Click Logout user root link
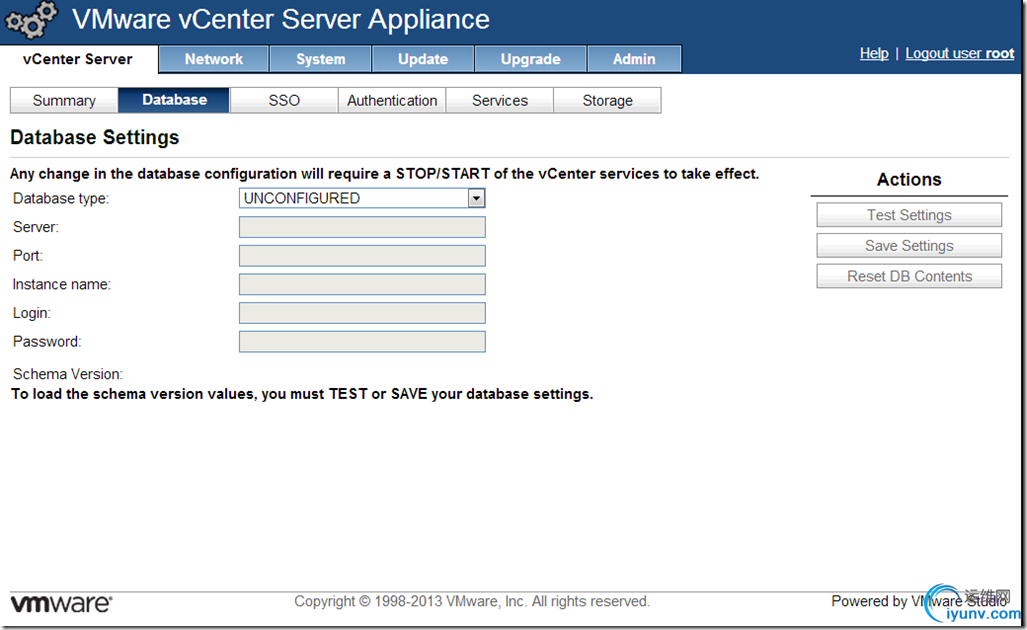The height and width of the screenshot is (630, 1027). point(960,53)
